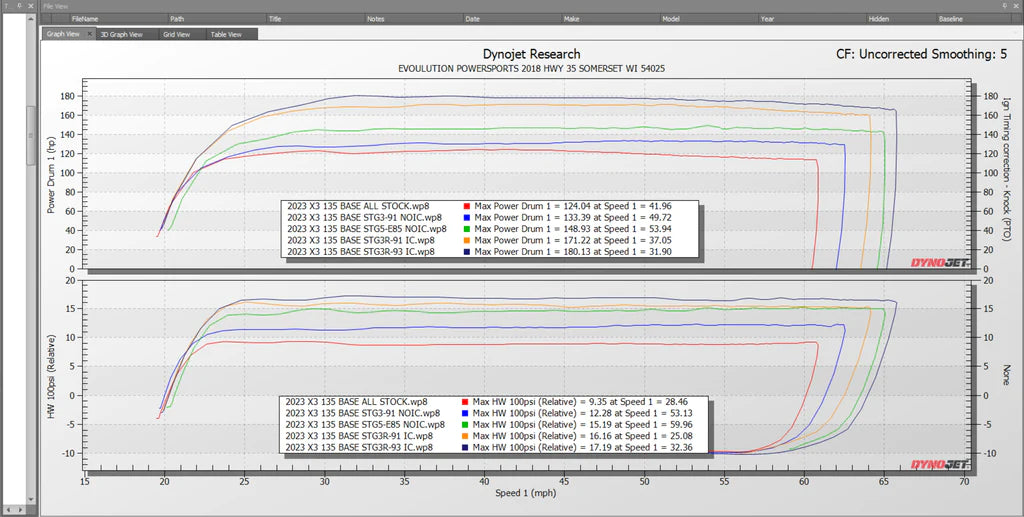The image size is (1024, 517).
Task: Click the Title column header
Action: 275,19
